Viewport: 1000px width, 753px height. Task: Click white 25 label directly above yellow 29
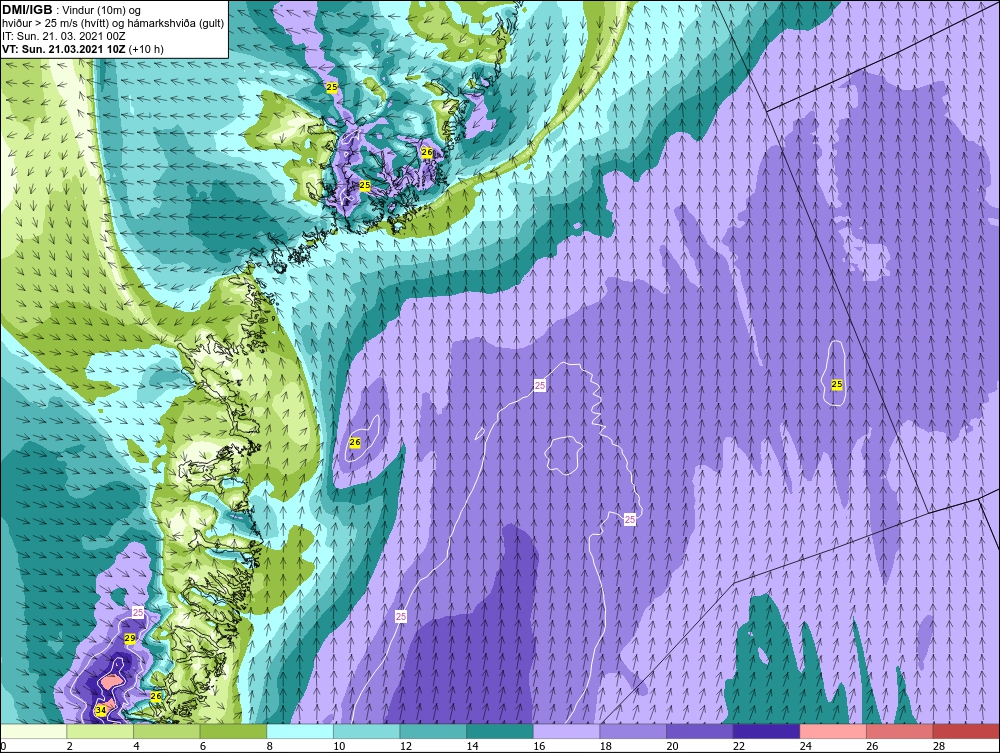point(138,613)
